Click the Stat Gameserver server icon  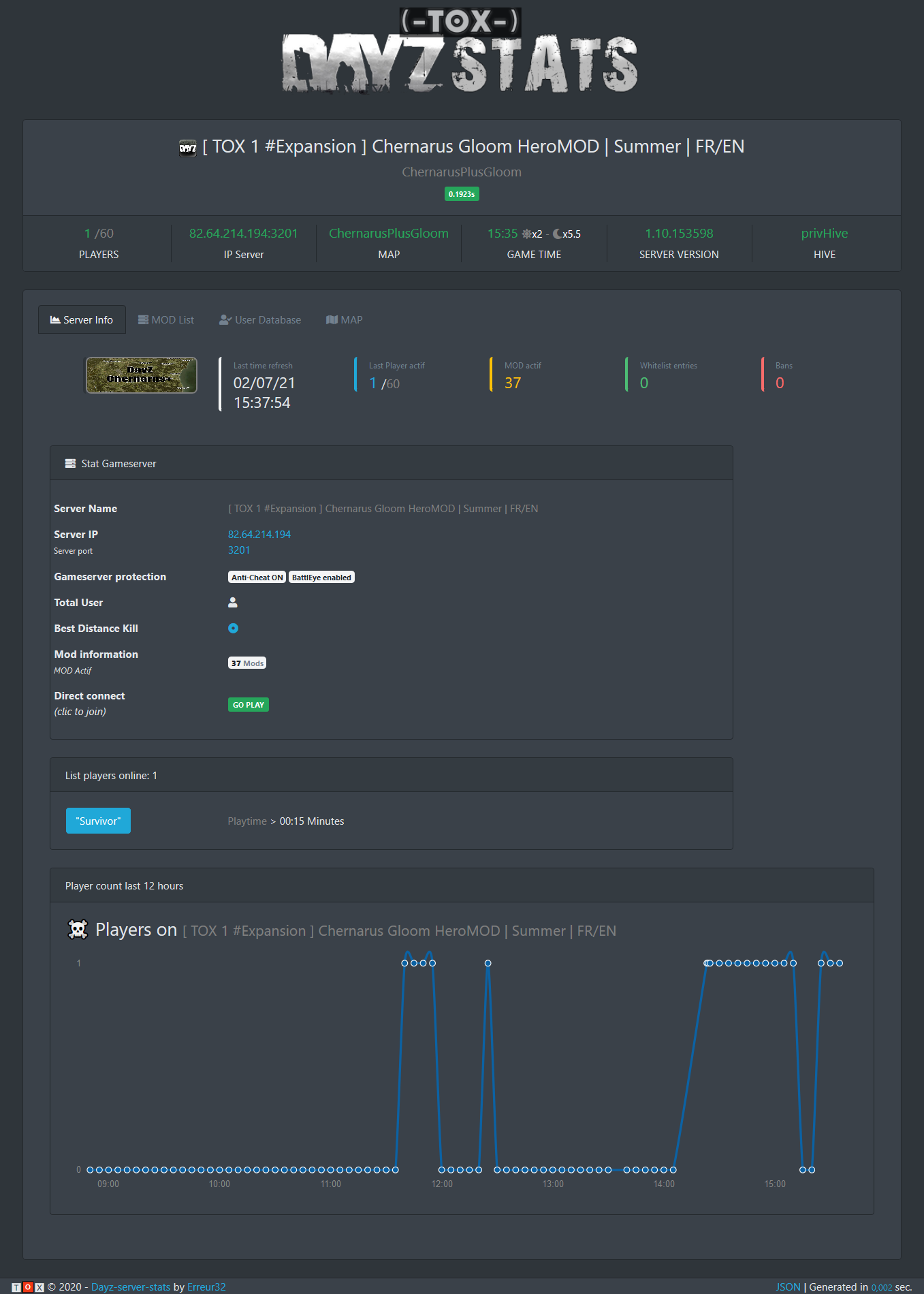point(70,463)
